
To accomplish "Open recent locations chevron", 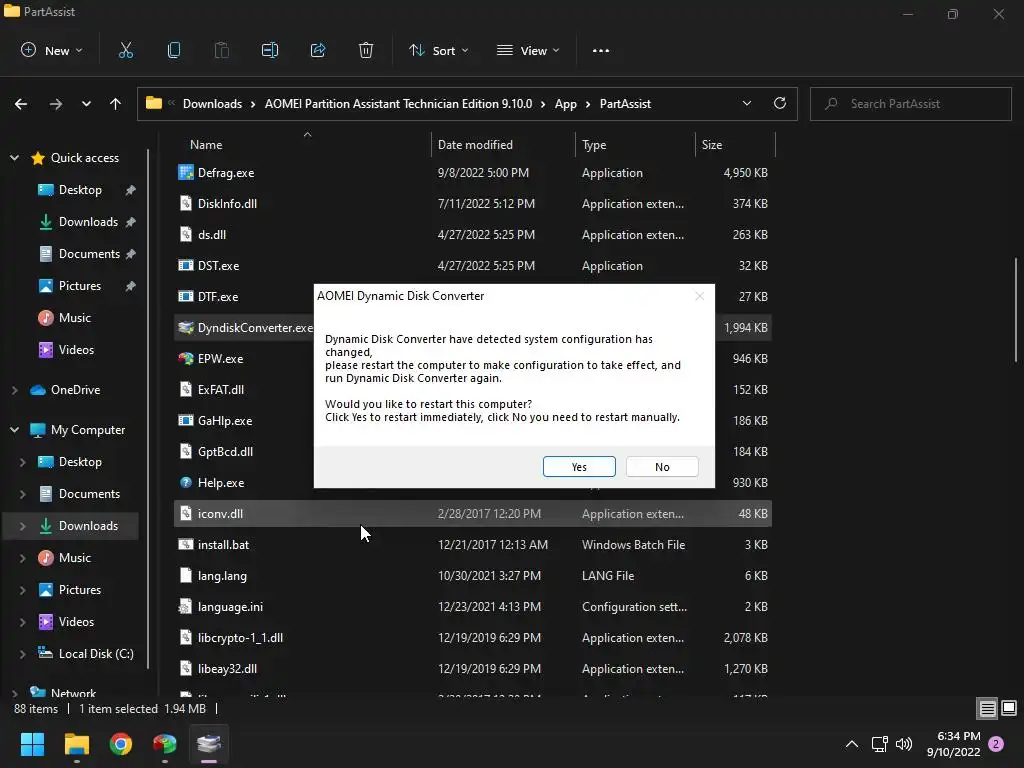I will coord(86,104).
